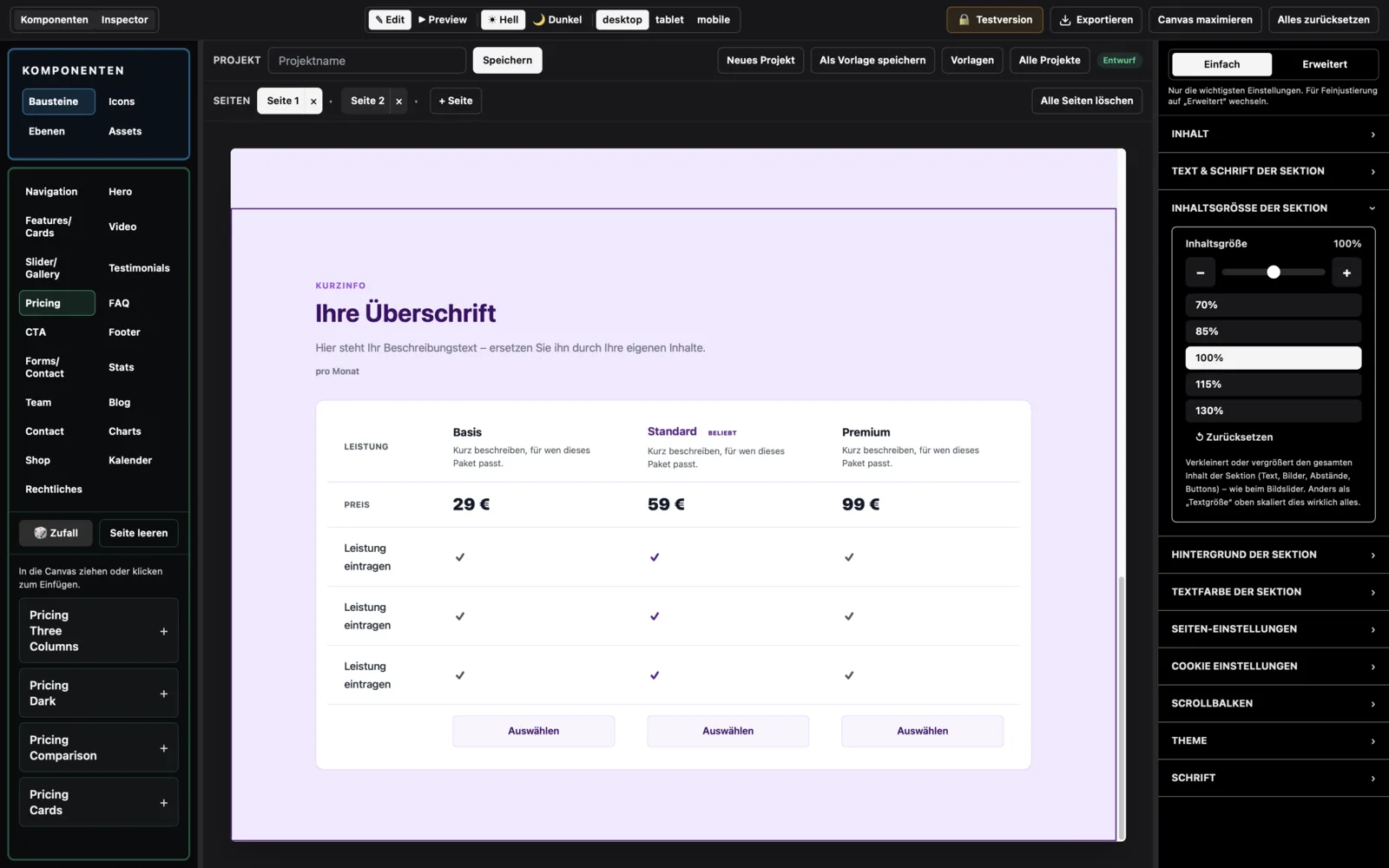
Task: Click Canvas maximieren
Action: (1205, 20)
